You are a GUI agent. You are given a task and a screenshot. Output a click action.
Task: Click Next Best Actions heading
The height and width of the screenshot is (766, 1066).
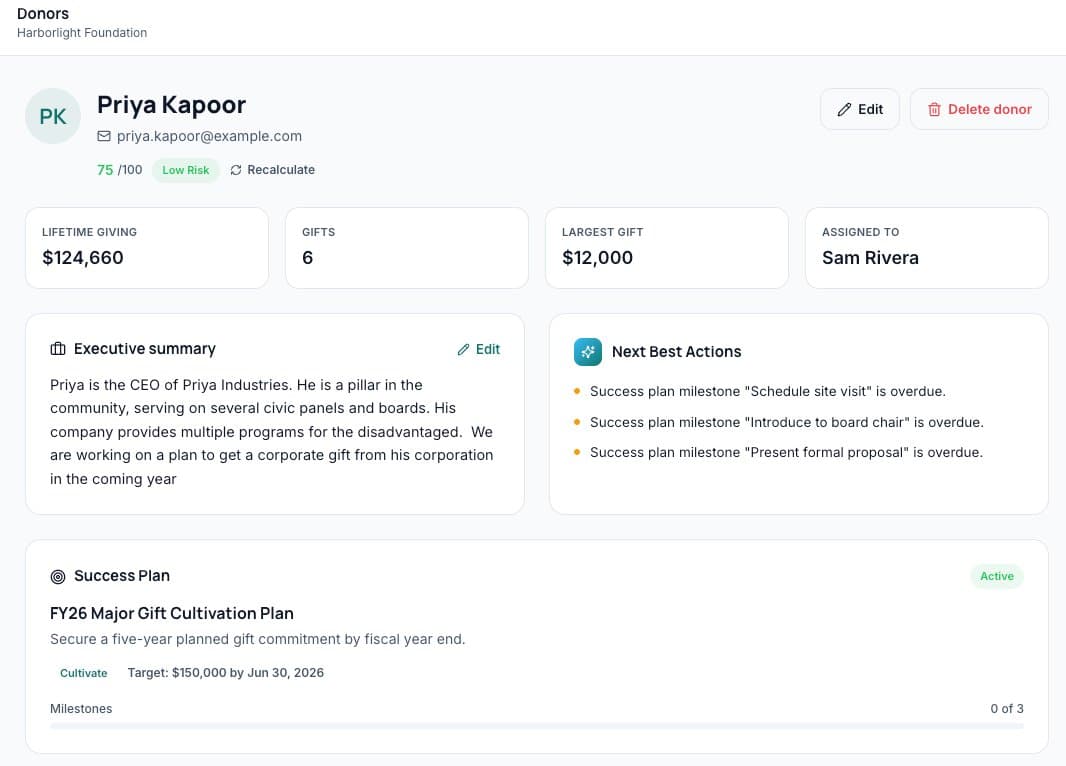point(676,352)
